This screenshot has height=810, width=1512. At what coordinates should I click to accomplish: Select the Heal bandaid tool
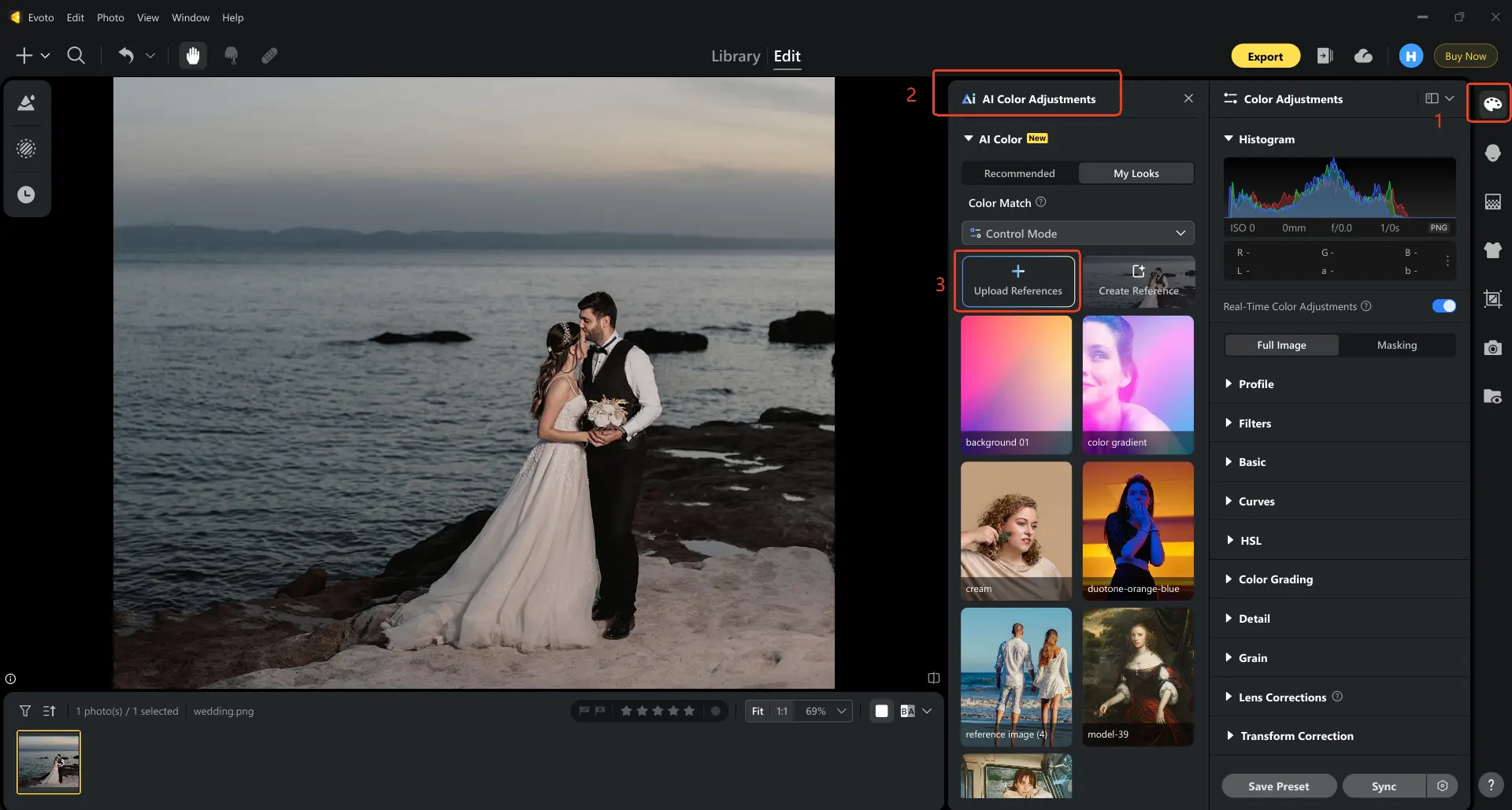tap(270, 55)
